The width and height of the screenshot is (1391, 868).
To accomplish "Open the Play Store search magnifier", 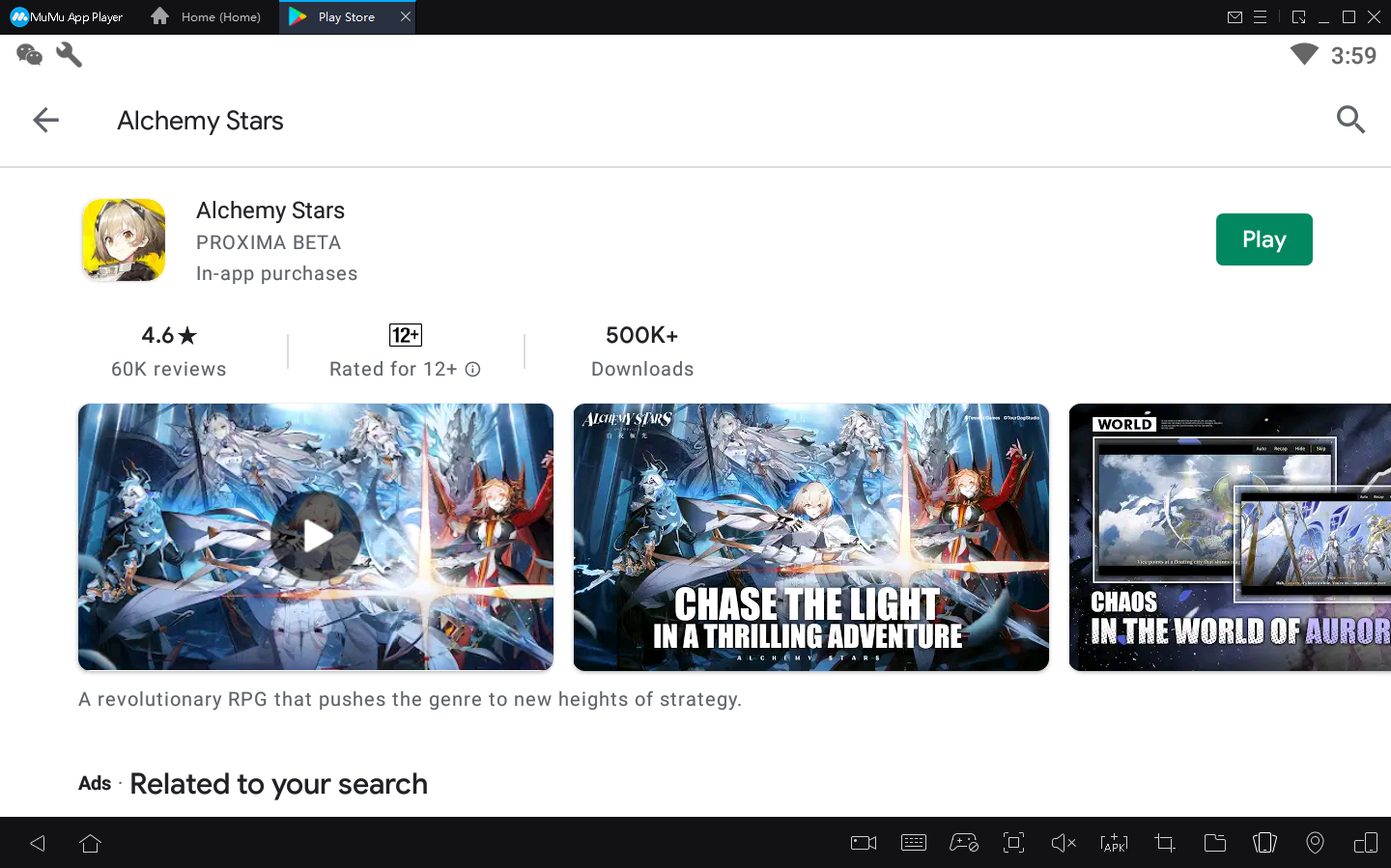I will (x=1350, y=120).
